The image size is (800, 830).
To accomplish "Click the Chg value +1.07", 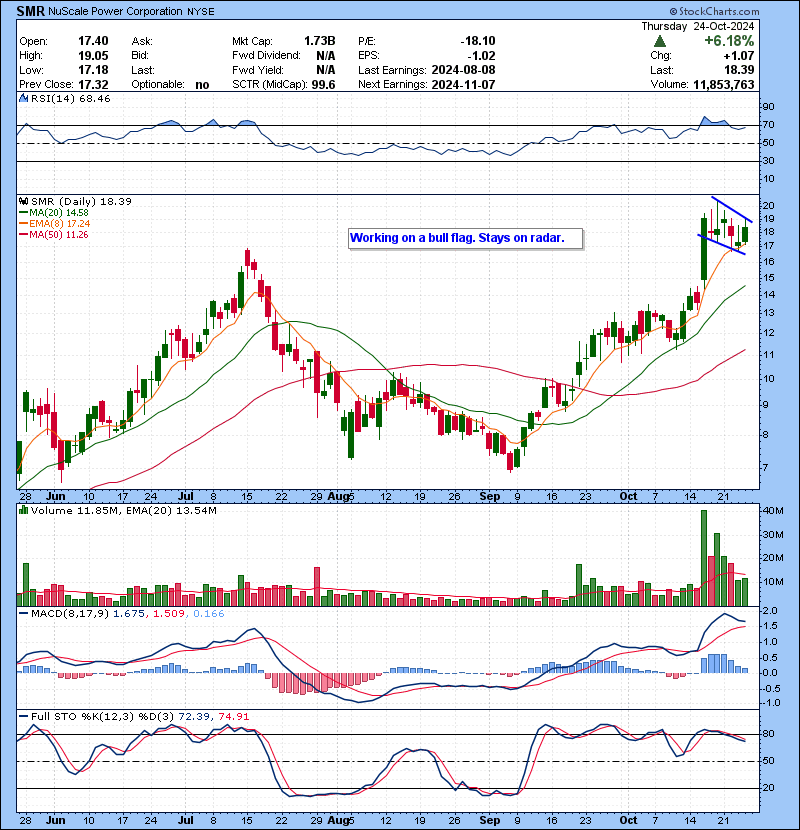I will [739, 55].
